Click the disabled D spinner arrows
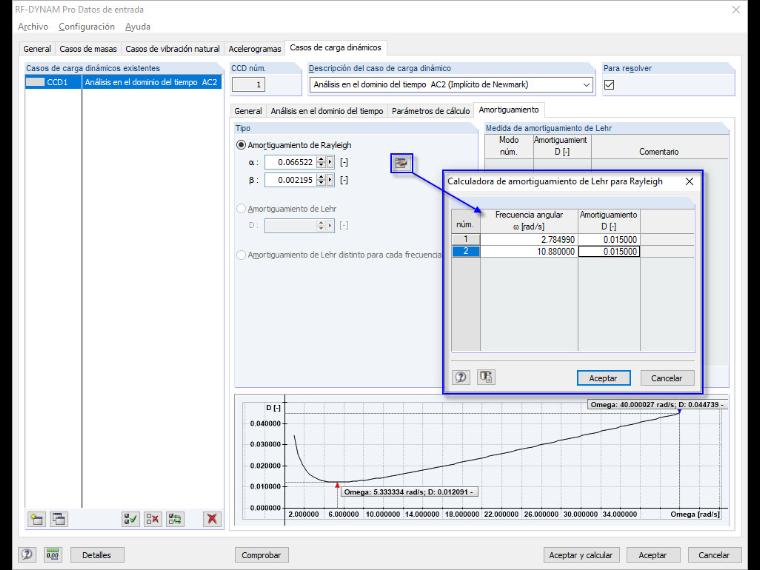The width and height of the screenshot is (760, 570). pyautogui.click(x=321, y=226)
